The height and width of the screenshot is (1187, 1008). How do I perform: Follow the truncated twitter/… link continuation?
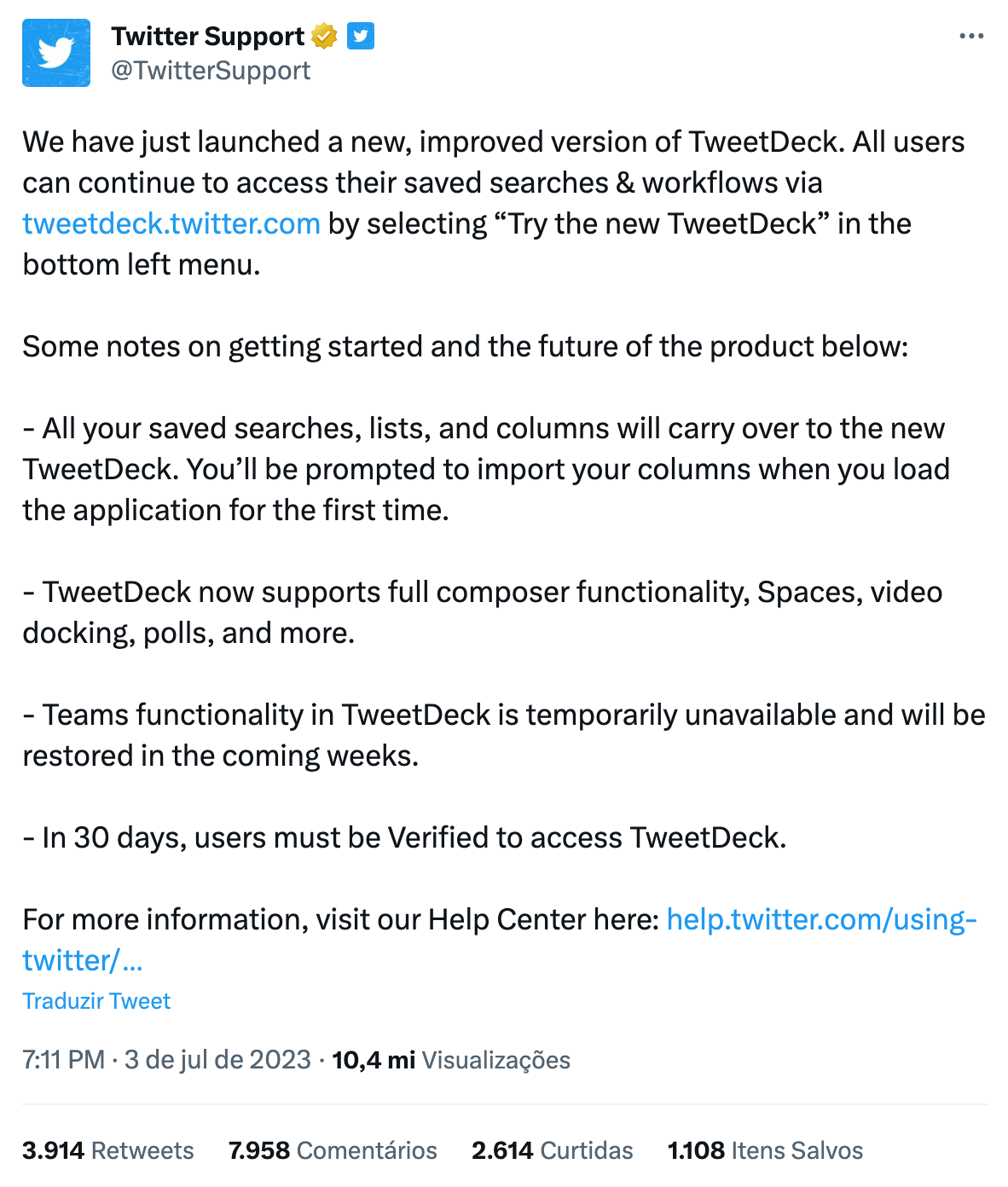[x=83, y=960]
